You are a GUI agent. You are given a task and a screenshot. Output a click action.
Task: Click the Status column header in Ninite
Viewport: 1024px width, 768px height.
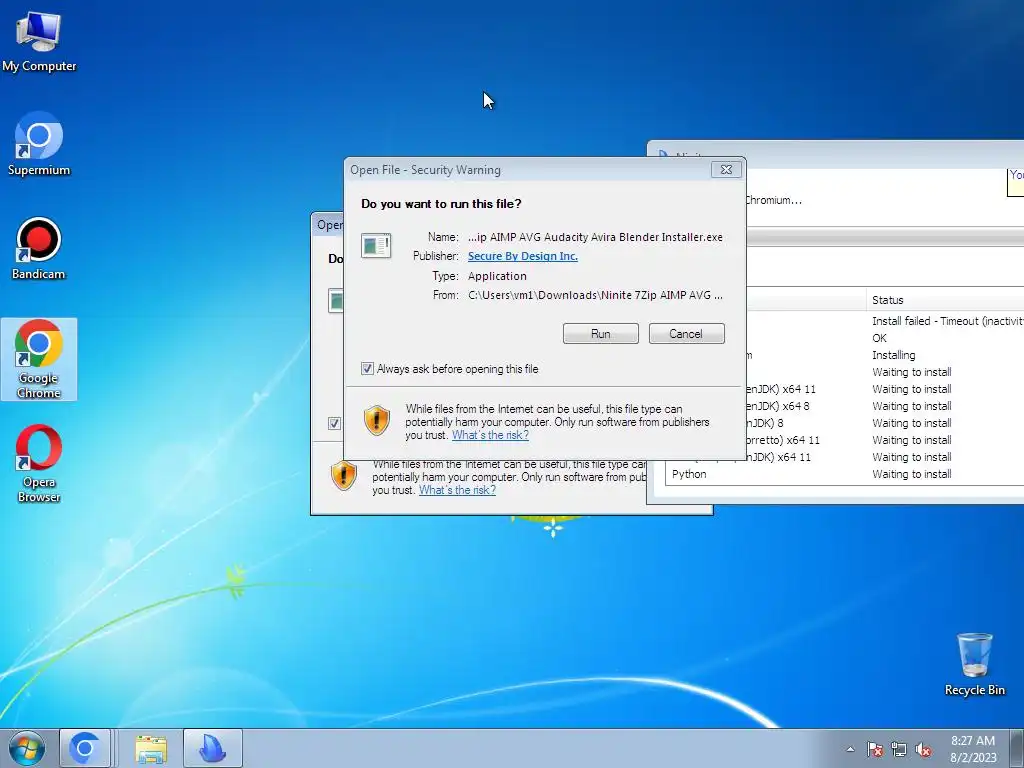[944, 300]
